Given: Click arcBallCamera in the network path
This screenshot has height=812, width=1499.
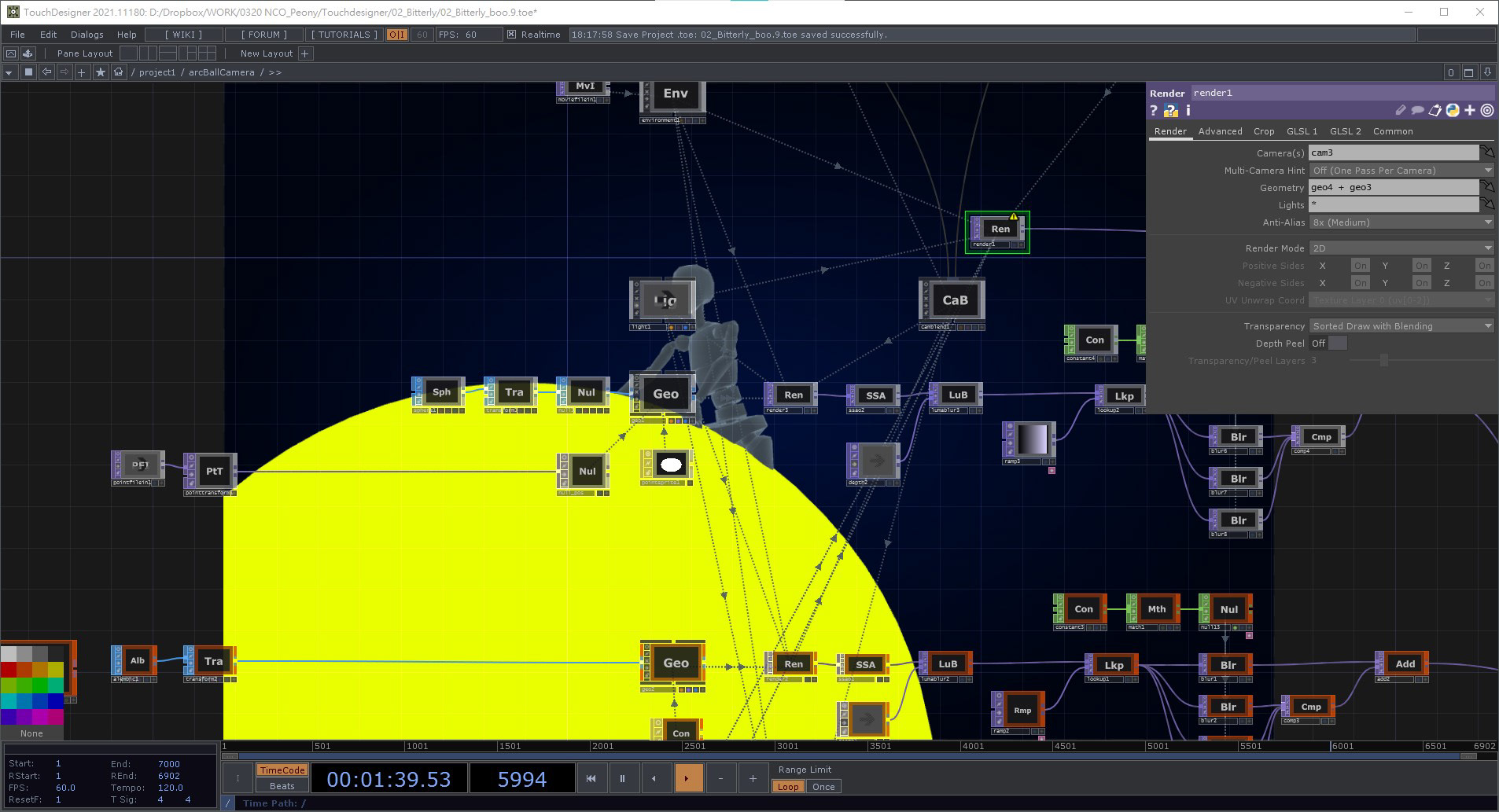Looking at the screenshot, I should [221, 72].
